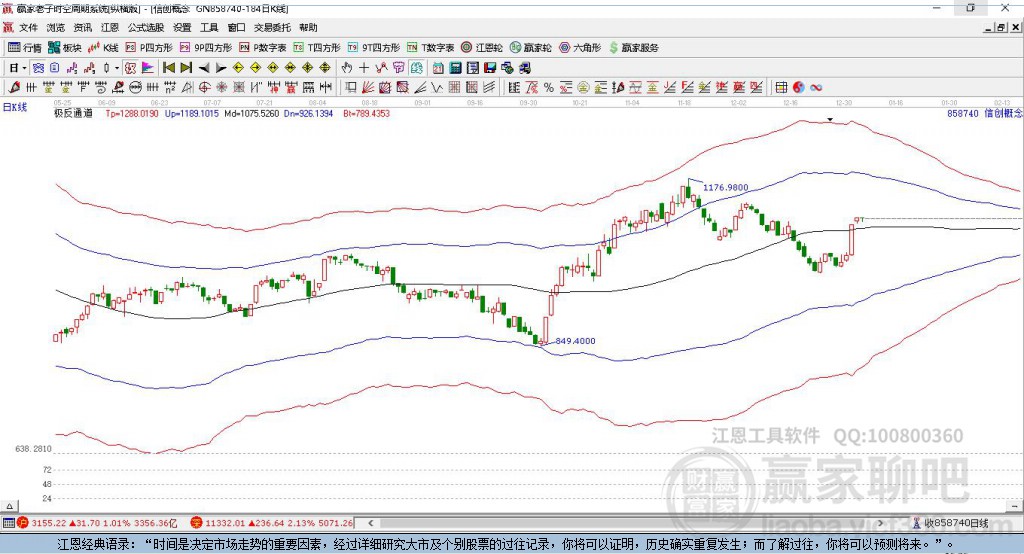The image size is (1024, 554).
Task: Open the 六角形 hexagon tool
Action: pyautogui.click(x=580, y=48)
